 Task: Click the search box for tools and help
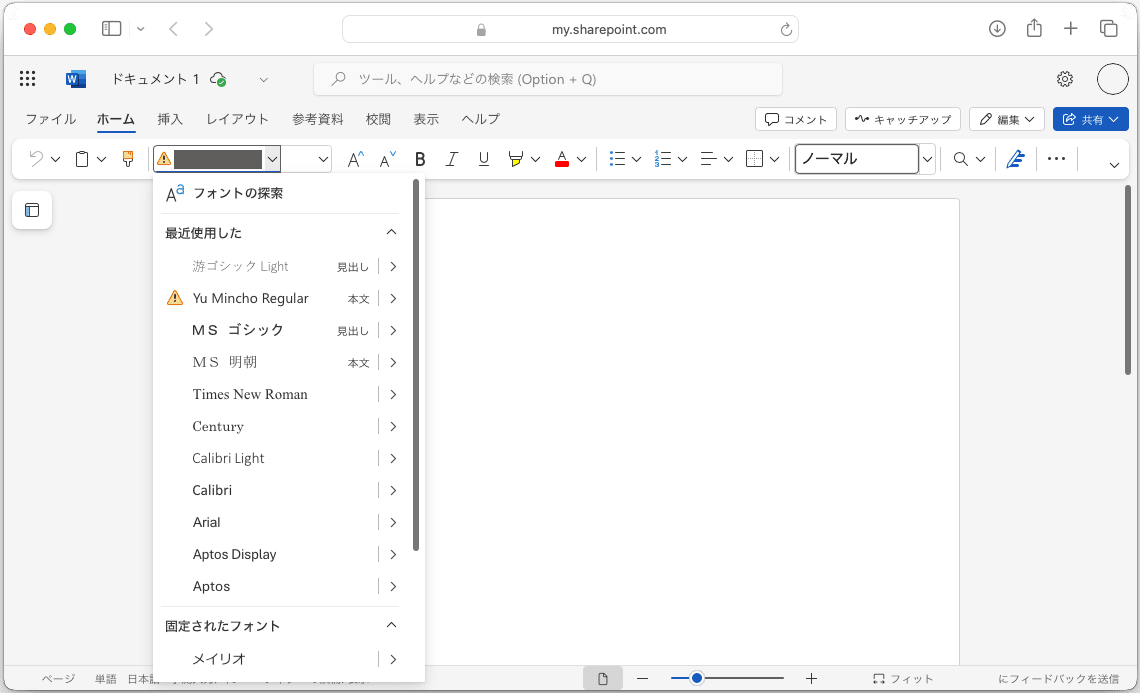(548, 79)
